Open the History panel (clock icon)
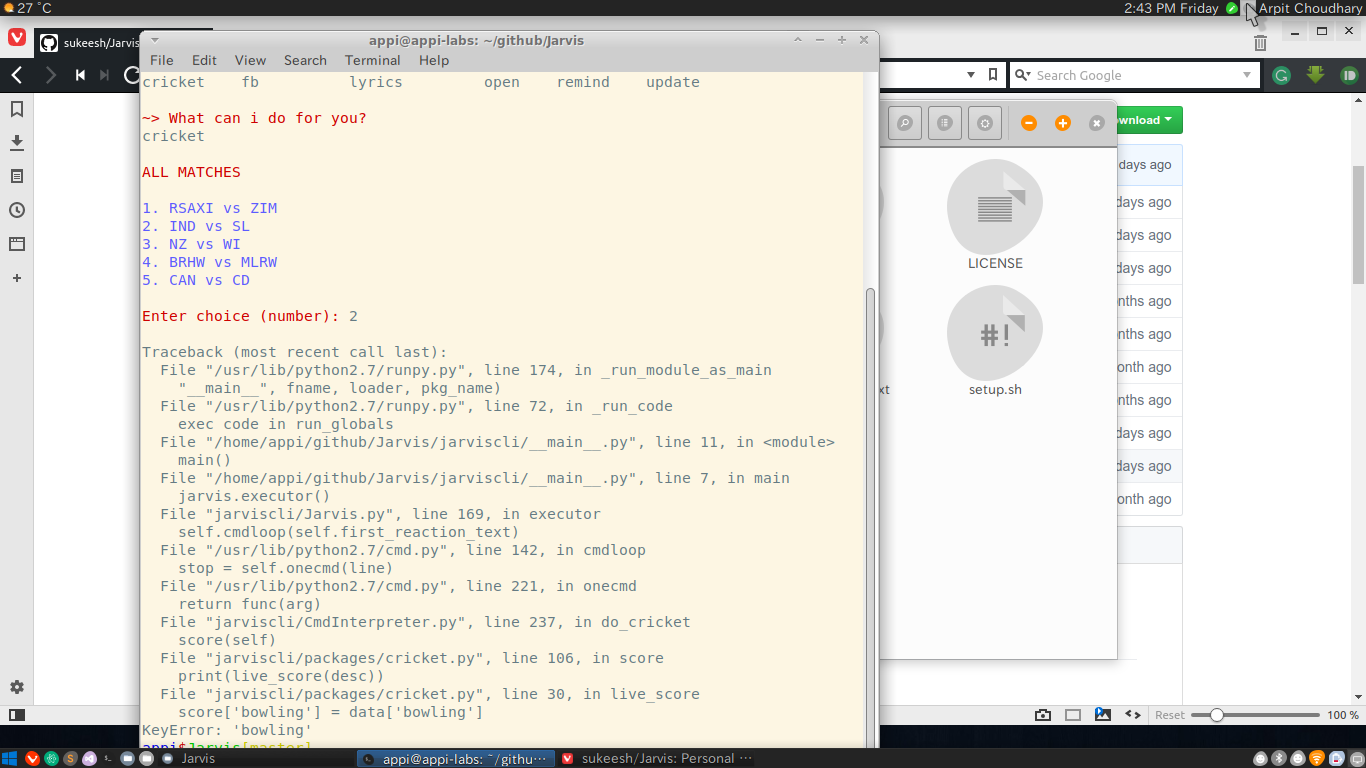Image resolution: width=1366 pixels, height=768 pixels. [16, 210]
